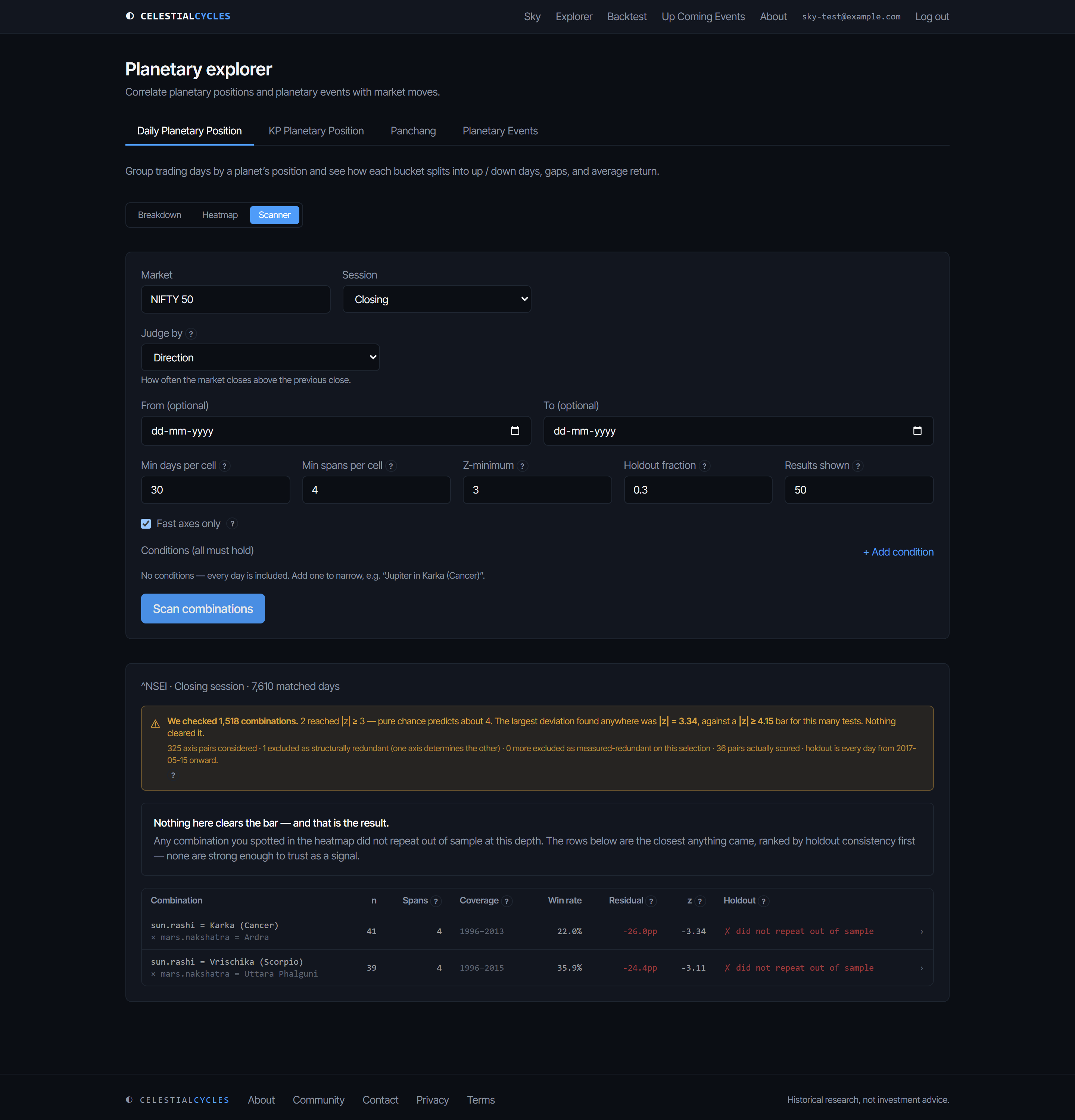Image resolution: width=1075 pixels, height=1120 pixels.
Task: Show help for Z-minimum
Action: (522, 466)
